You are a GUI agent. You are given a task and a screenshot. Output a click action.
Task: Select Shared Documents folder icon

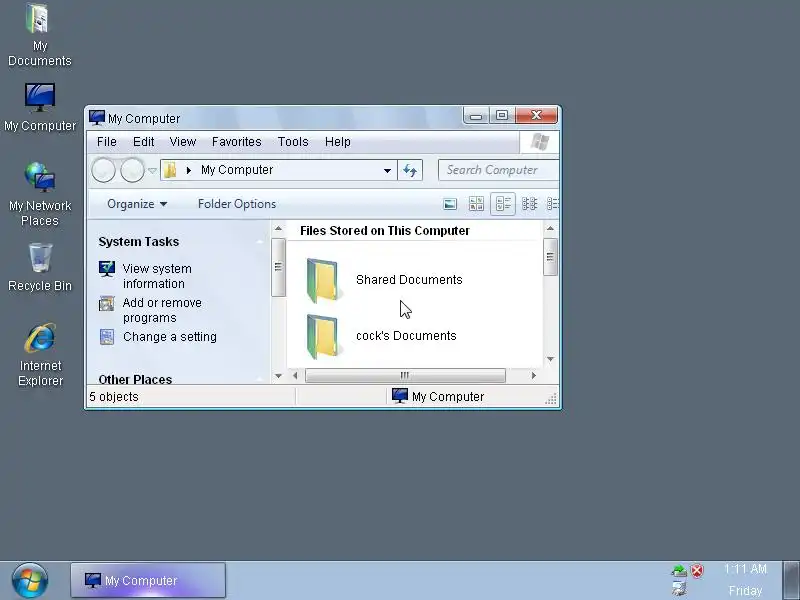(322, 280)
